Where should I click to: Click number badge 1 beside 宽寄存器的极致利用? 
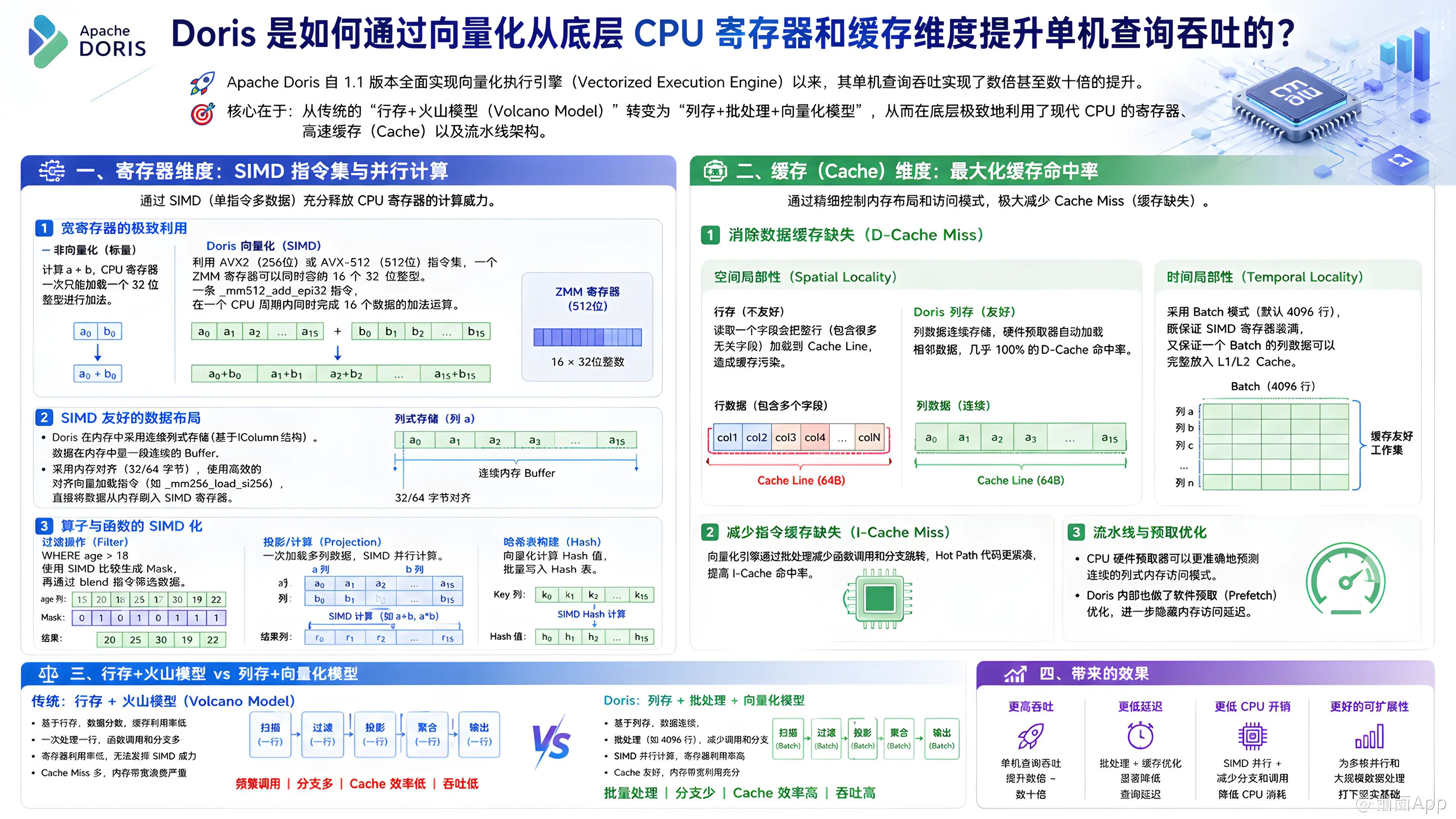coord(44,228)
